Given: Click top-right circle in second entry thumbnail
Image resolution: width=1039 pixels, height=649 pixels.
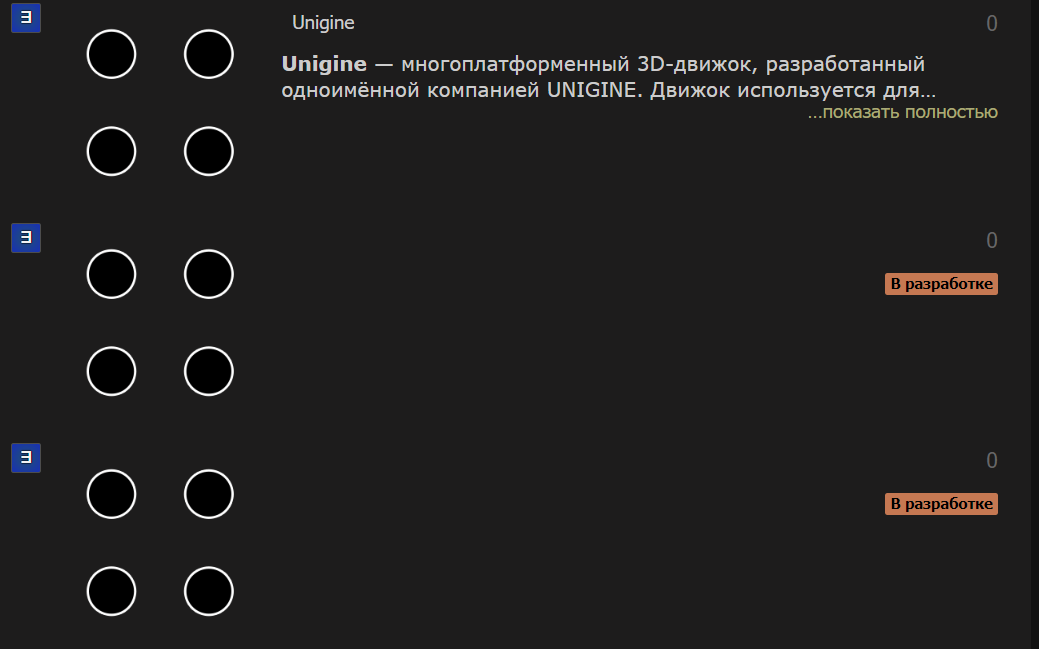Looking at the screenshot, I should [x=208, y=274].
